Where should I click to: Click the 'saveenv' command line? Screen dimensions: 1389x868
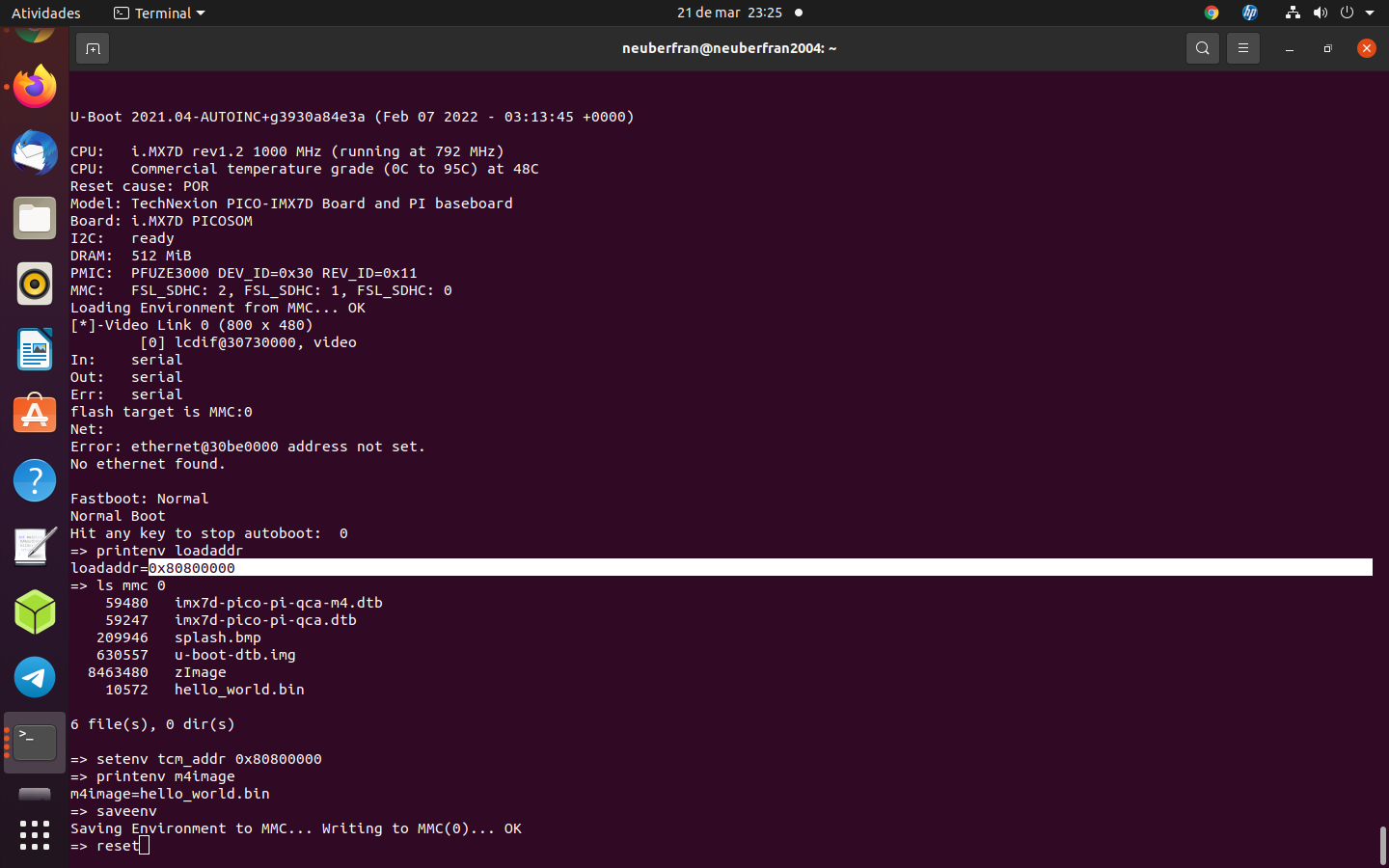pyautogui.click(x=114, y=811)
